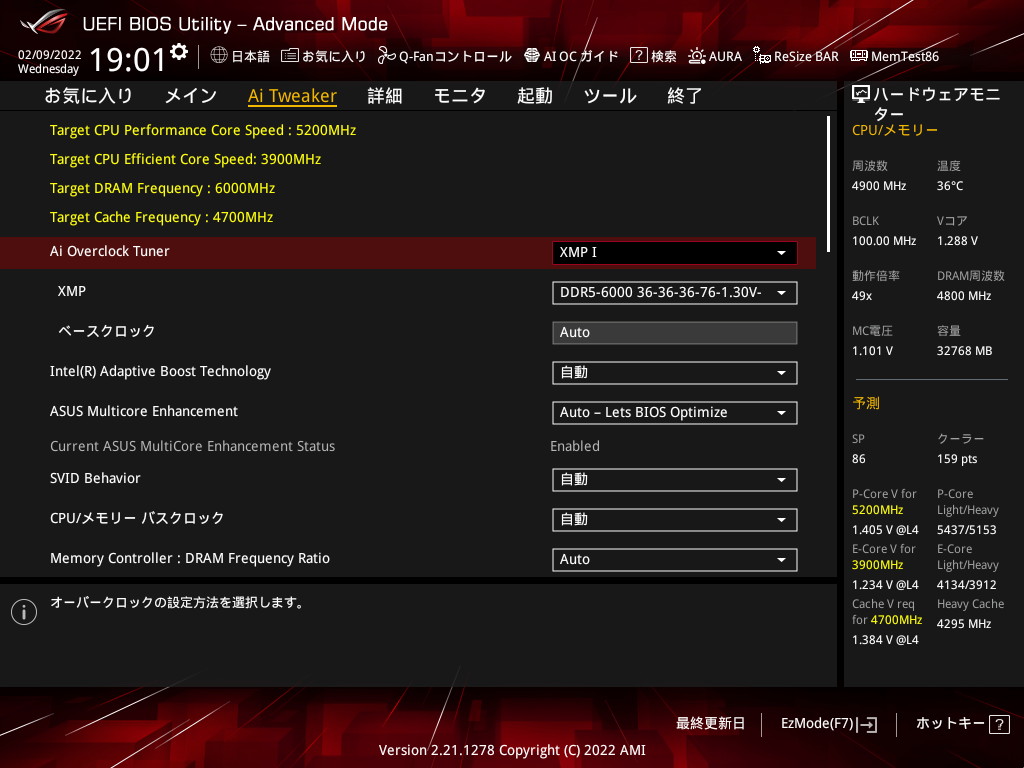
Task: Open CPU/メモリー バスクロック dropdown
Action: 675,520
